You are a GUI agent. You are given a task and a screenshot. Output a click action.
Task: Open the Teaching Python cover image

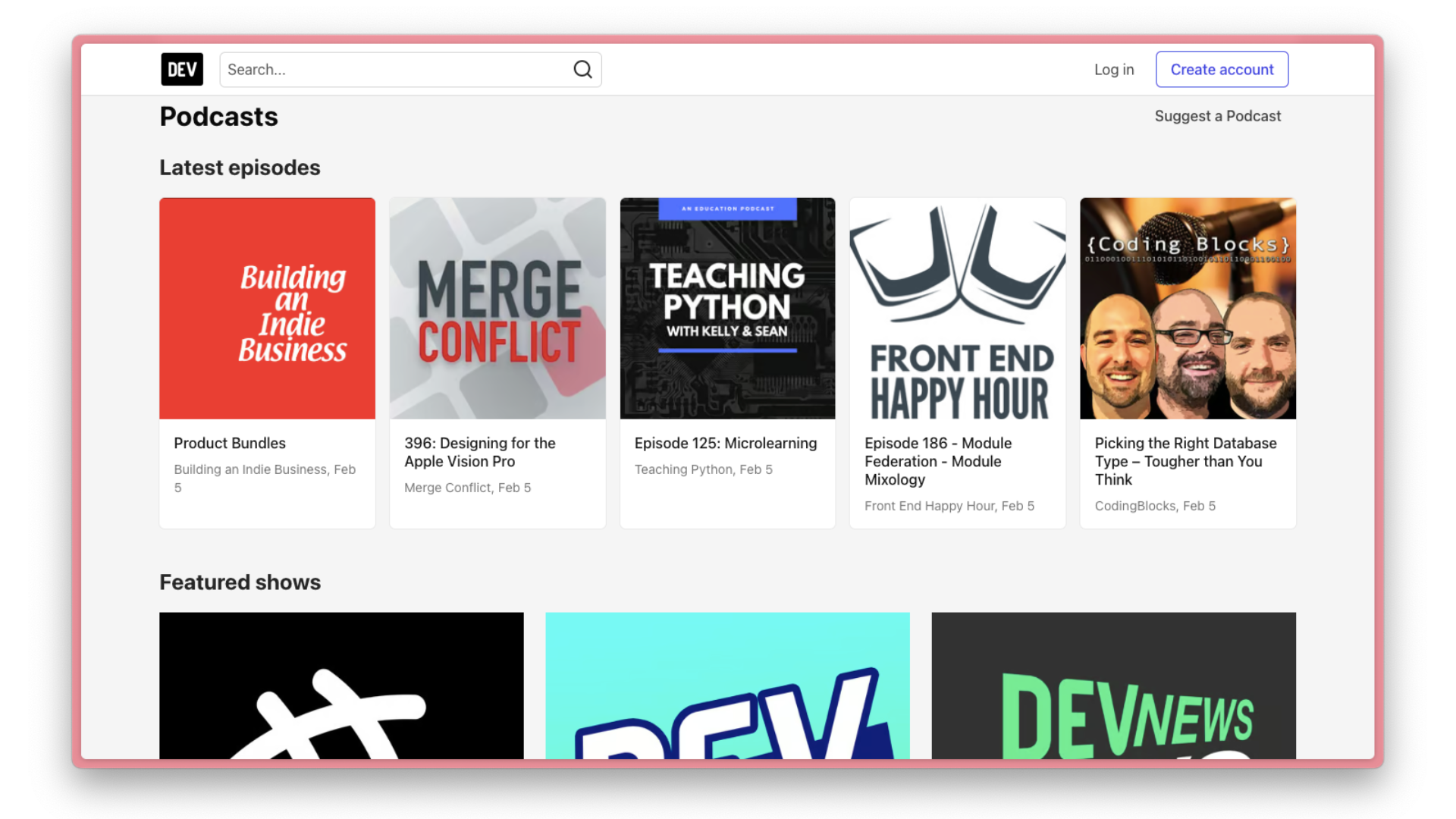(727, 308)
